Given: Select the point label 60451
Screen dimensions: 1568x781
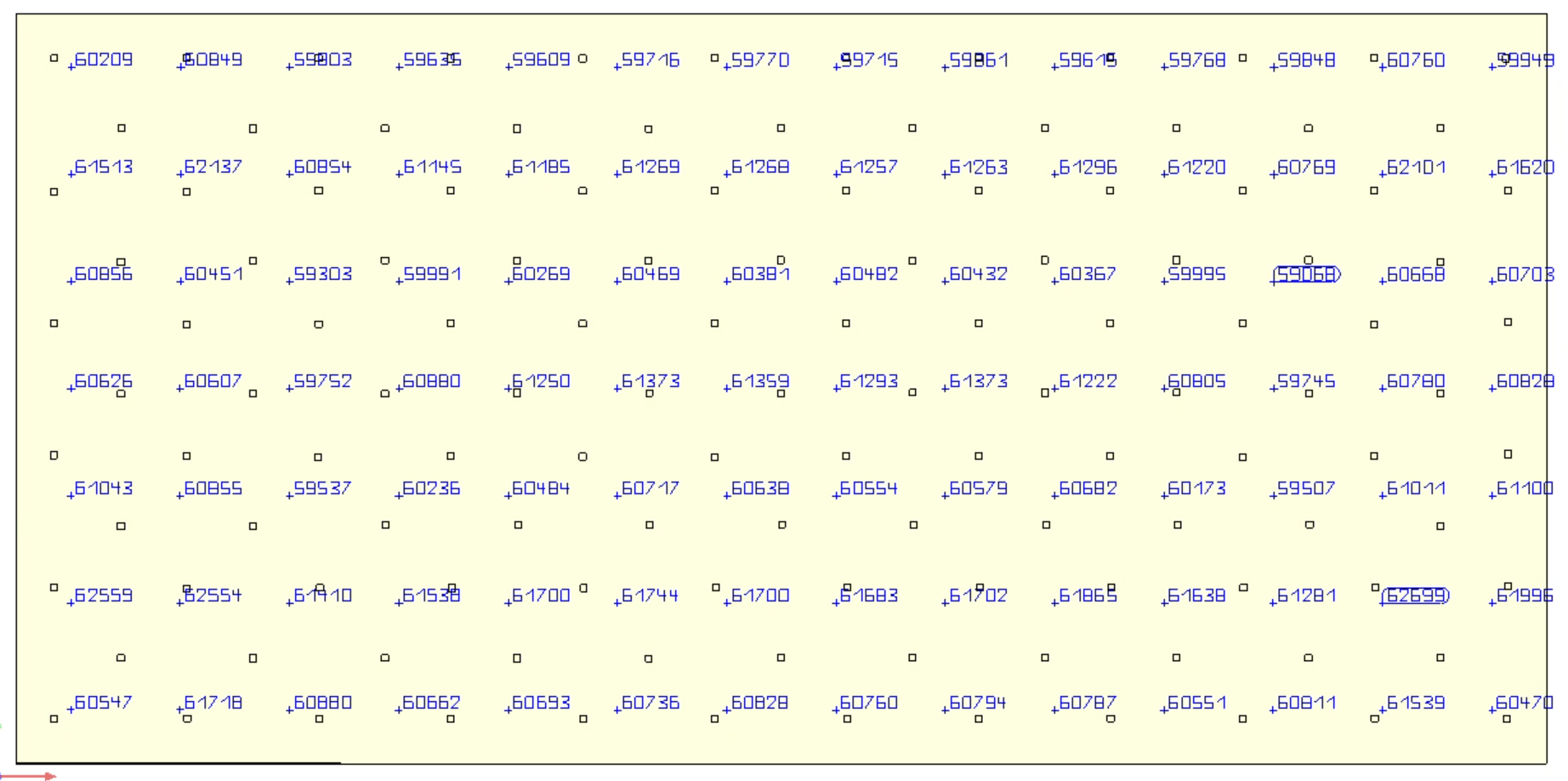Looking at the screenshot, I should pyautogui.click(x=213, y=274).
